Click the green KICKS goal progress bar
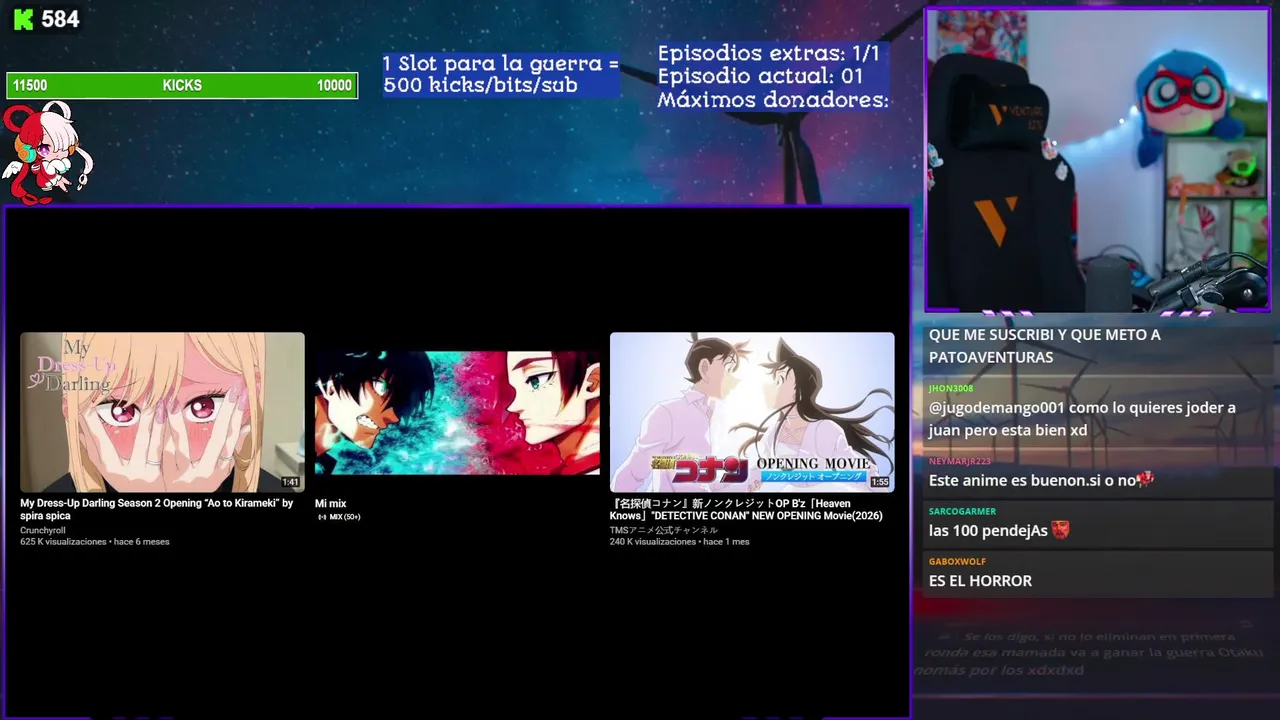The image size is (1280, 720). click(182, 86)
